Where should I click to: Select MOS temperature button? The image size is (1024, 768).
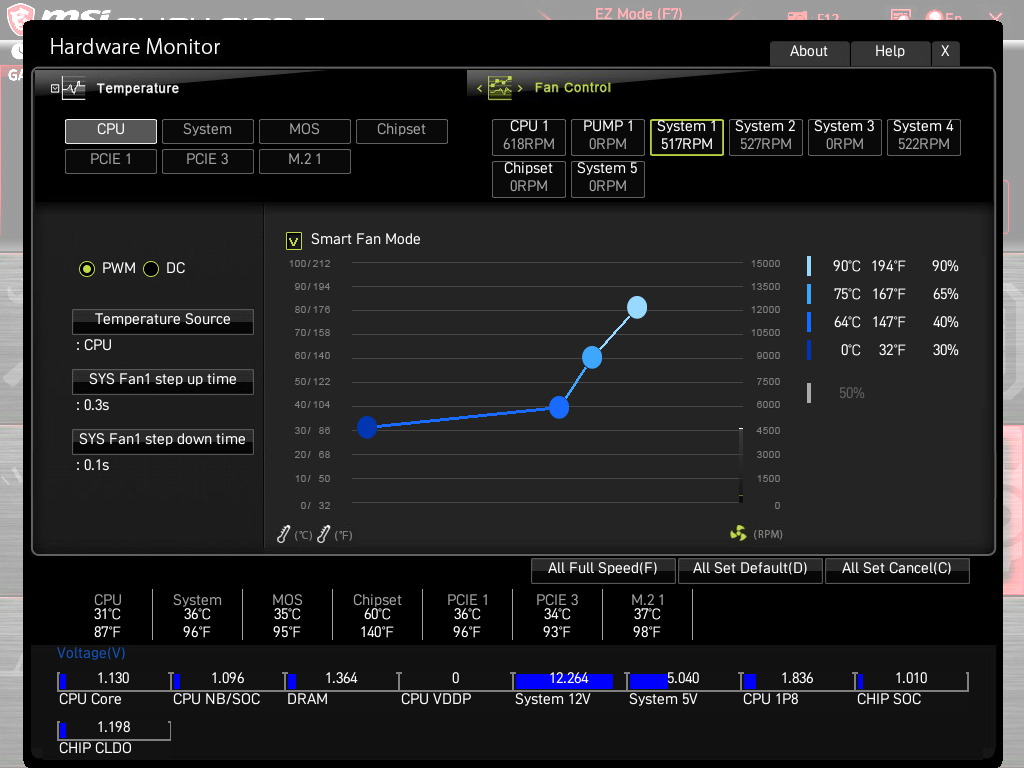coord(304,131)
